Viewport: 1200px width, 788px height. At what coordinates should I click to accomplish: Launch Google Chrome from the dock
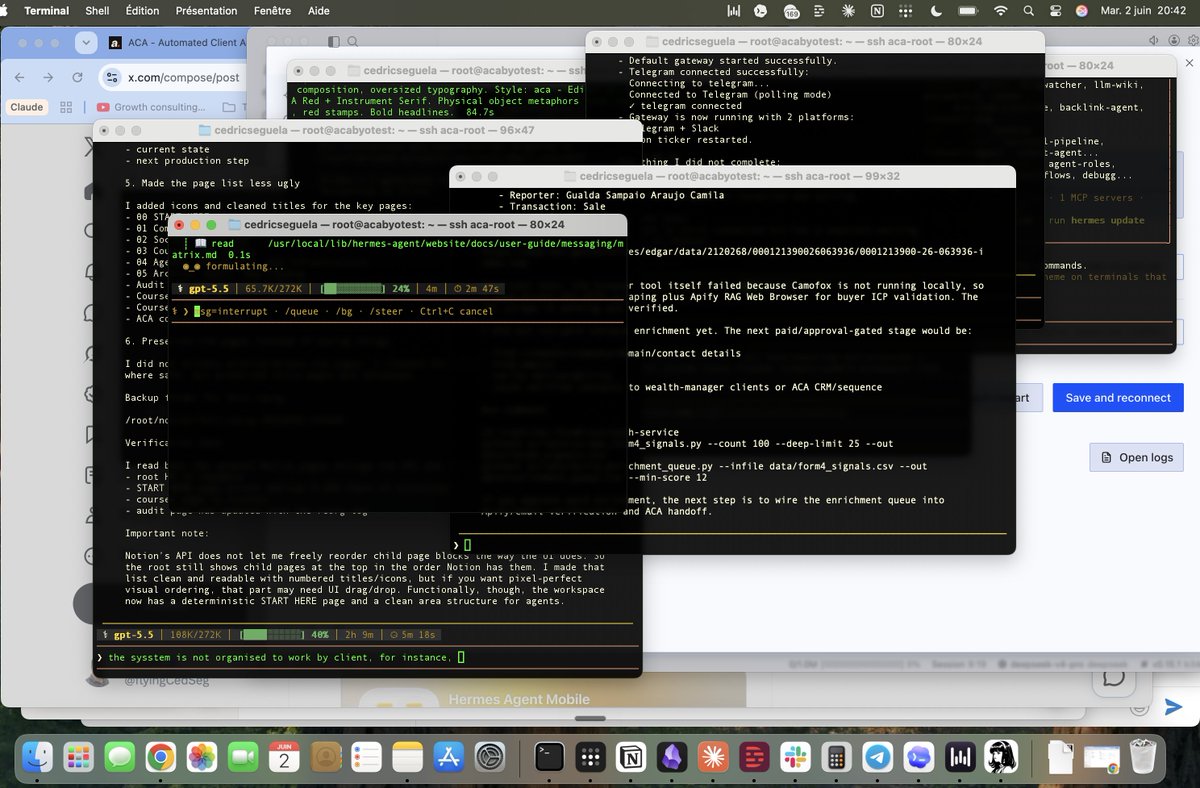click(x=161, y=759)
